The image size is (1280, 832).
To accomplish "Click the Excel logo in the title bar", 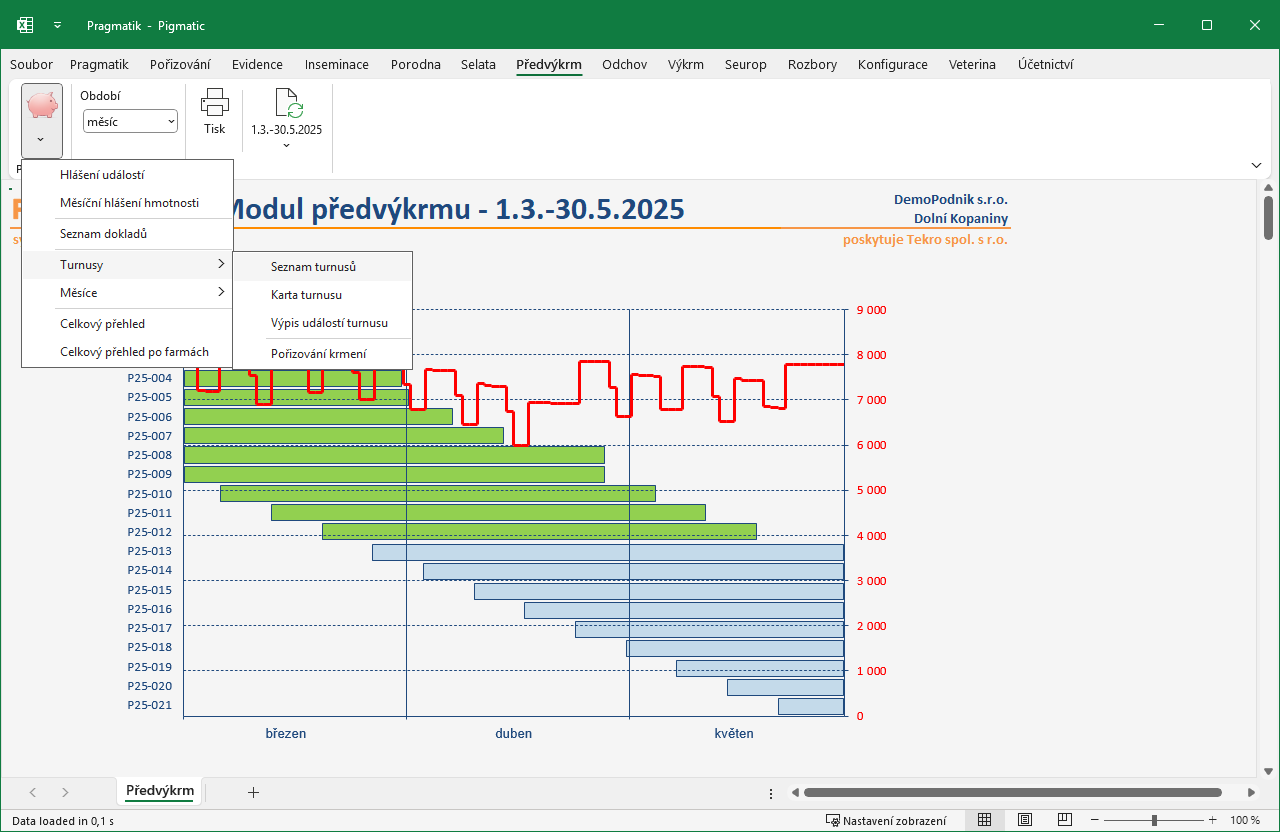I will 25,25.
